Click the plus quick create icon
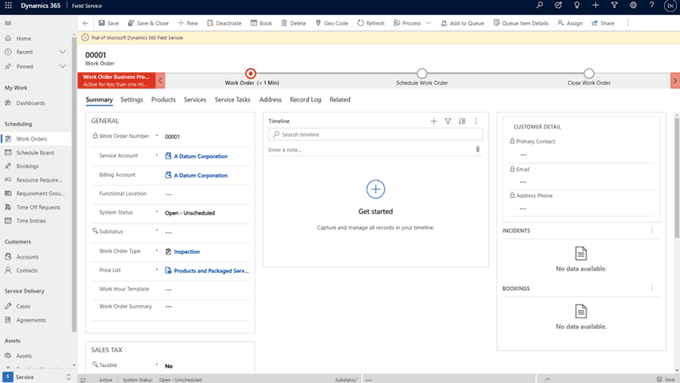The image size is (680, 383). (x=595, y=5)
